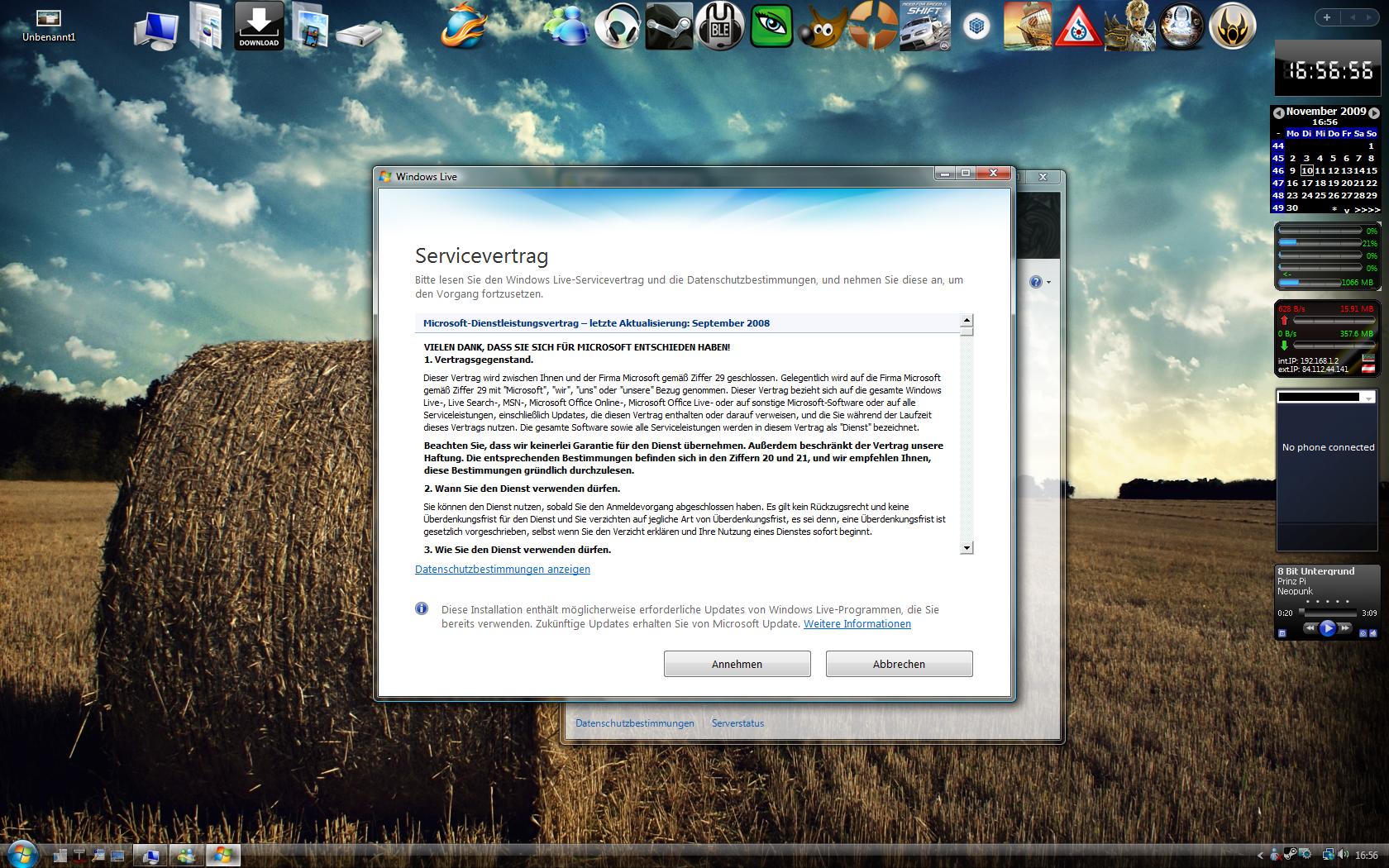Screen dimensions: 1389x868
Task: Select November 30 in calendar
Action: click(1292, 208)
